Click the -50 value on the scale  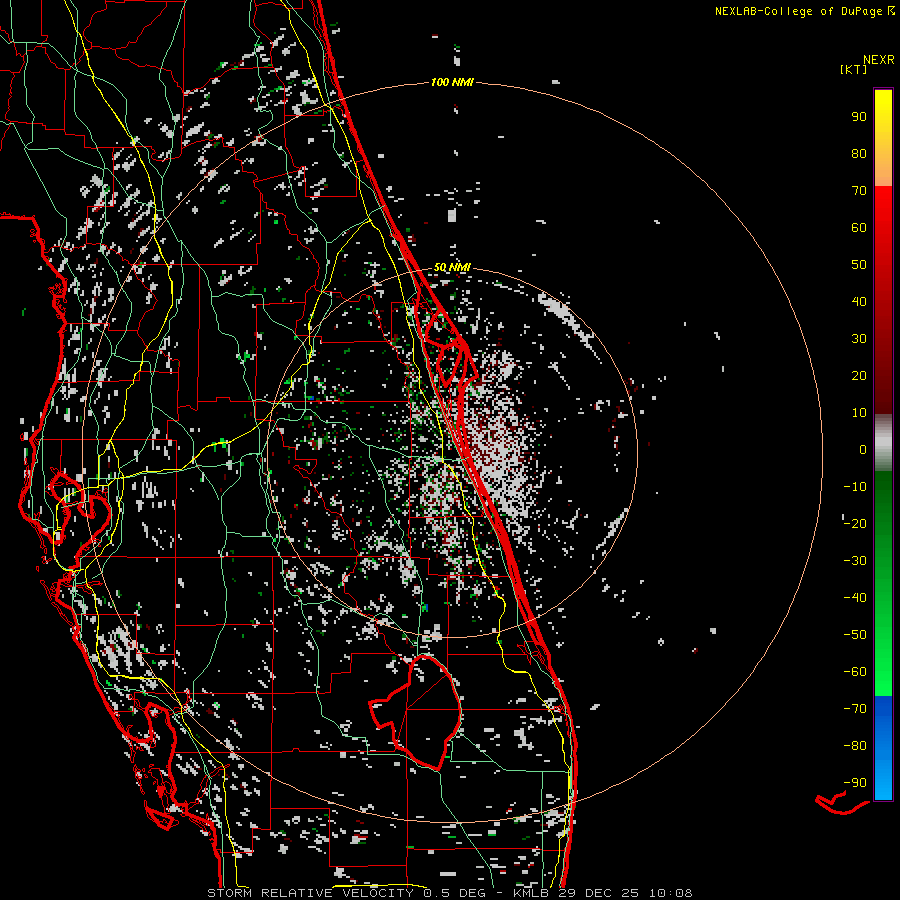853,635
